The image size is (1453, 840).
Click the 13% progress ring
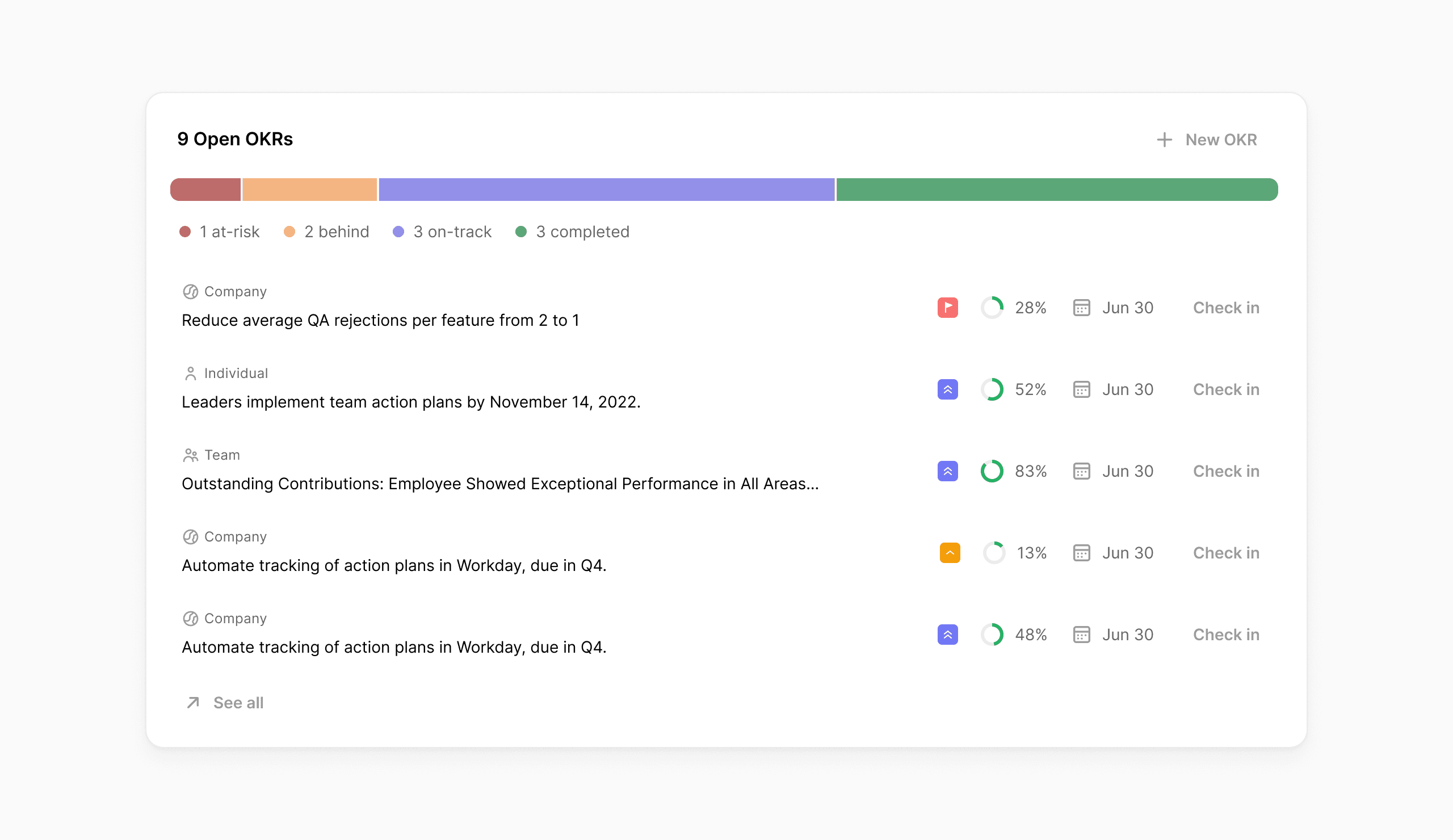click(x=994, y=553)
